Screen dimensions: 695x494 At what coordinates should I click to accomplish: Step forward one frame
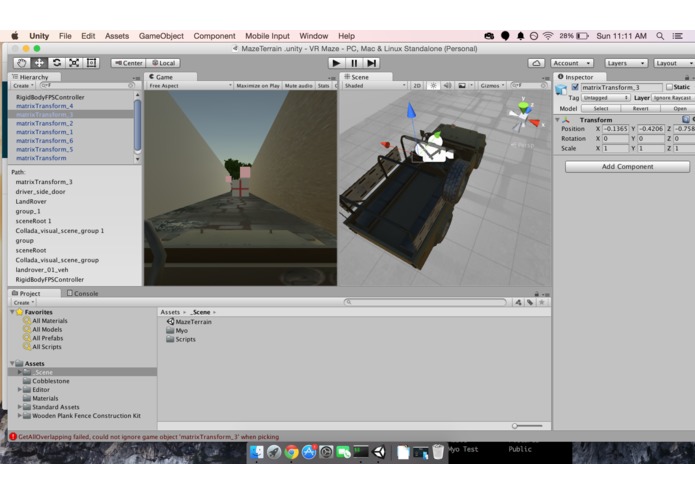pyautogui.click(x=372, y=63)
